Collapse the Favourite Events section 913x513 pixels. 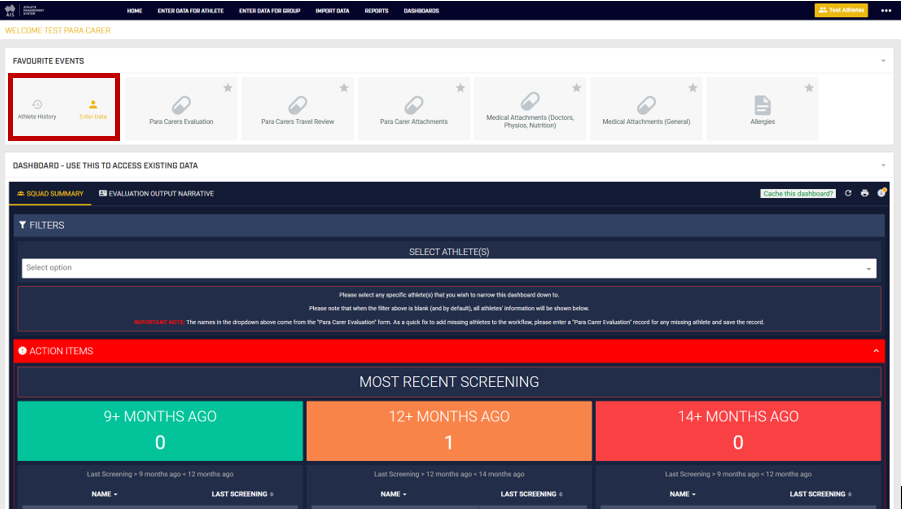[883, 61]
